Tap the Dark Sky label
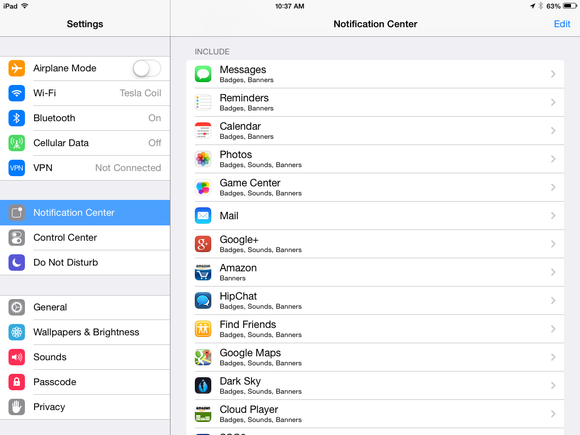Viewport: 580px width, 435px height. pyautogui.click(x=240, y=381)
